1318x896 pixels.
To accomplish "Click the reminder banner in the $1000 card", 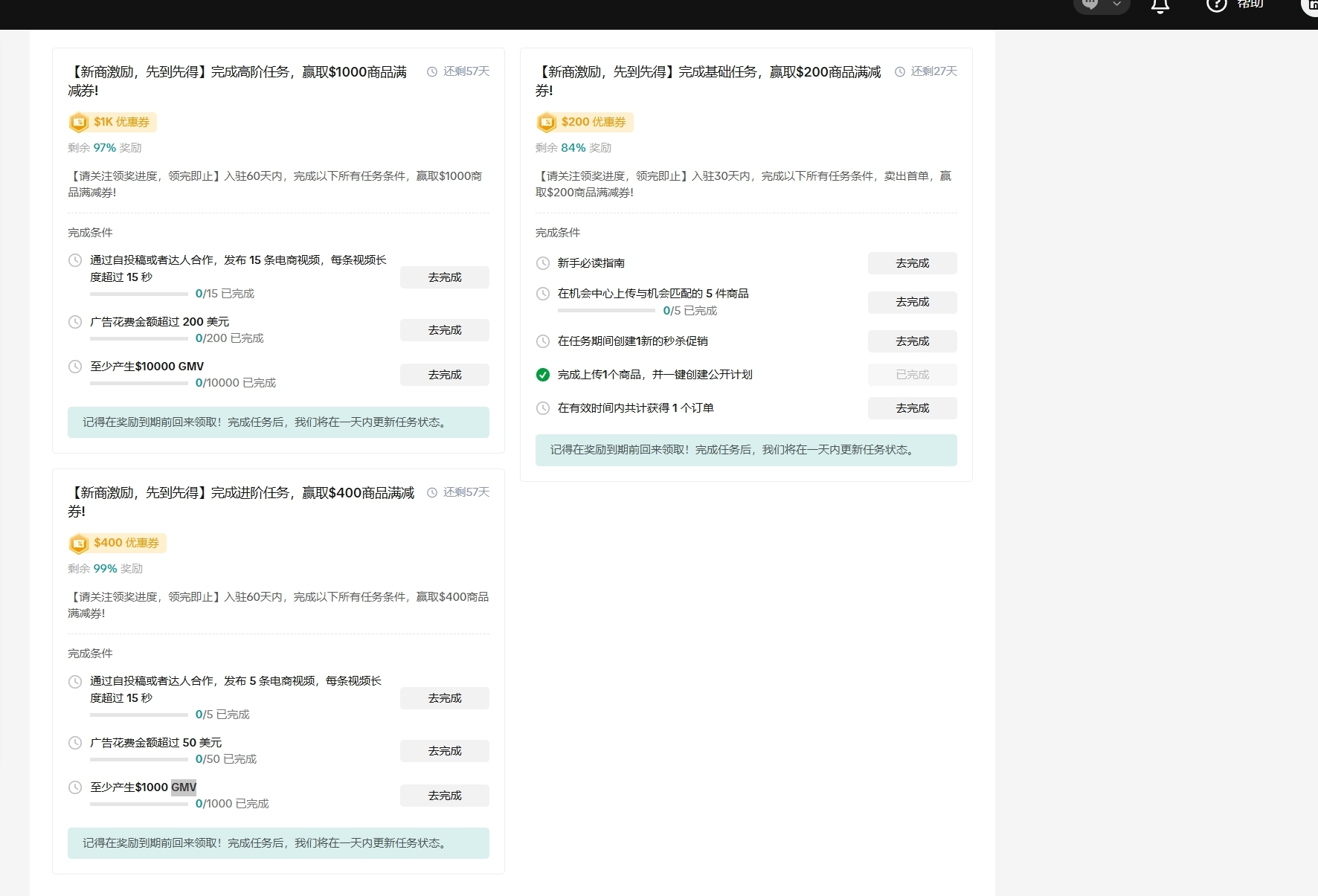I will [x=278, y=422].
